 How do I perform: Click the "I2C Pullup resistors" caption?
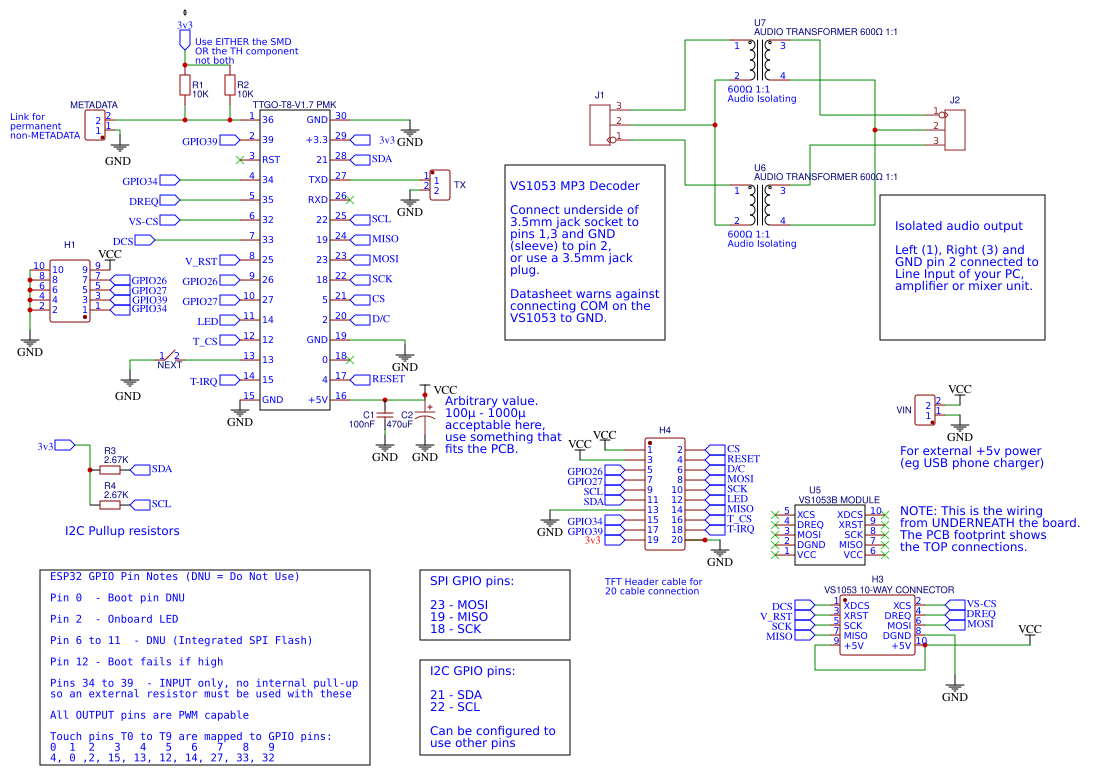[122, 531]
